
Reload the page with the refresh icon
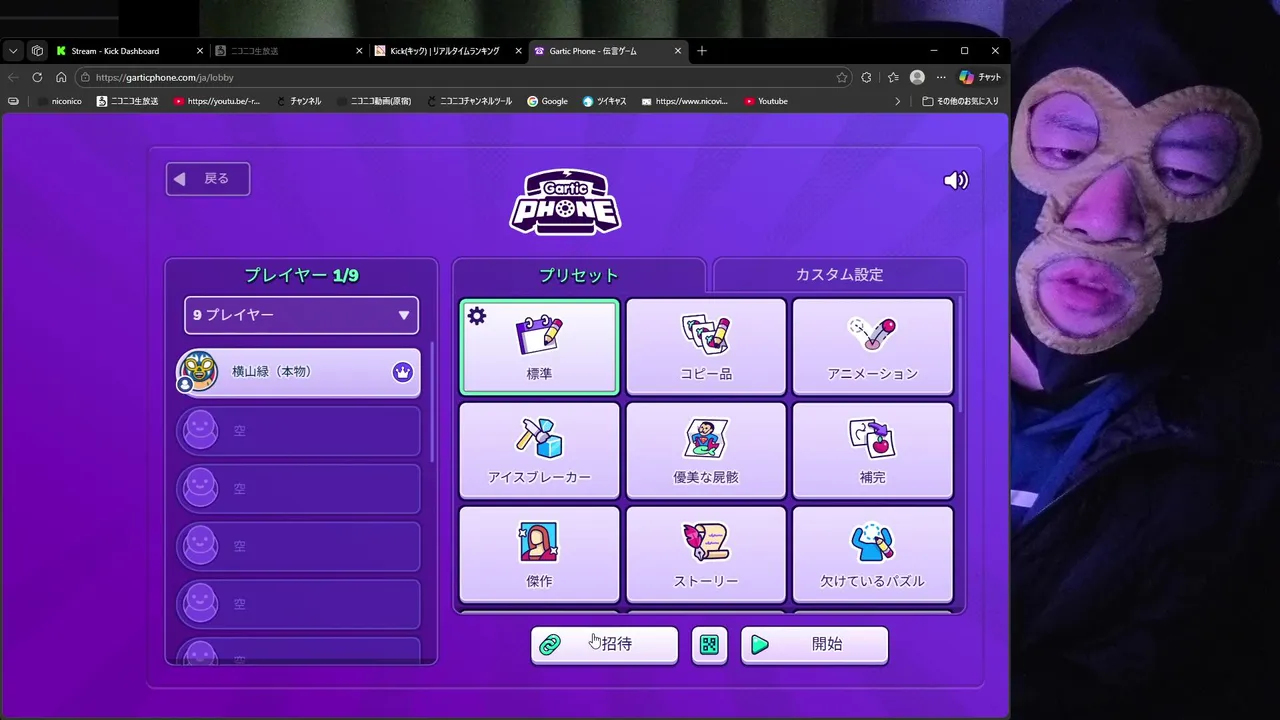click(37, 77)
